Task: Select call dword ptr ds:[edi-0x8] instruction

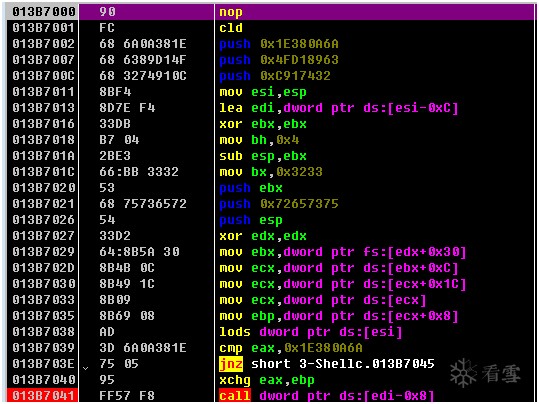Action: 327,395
